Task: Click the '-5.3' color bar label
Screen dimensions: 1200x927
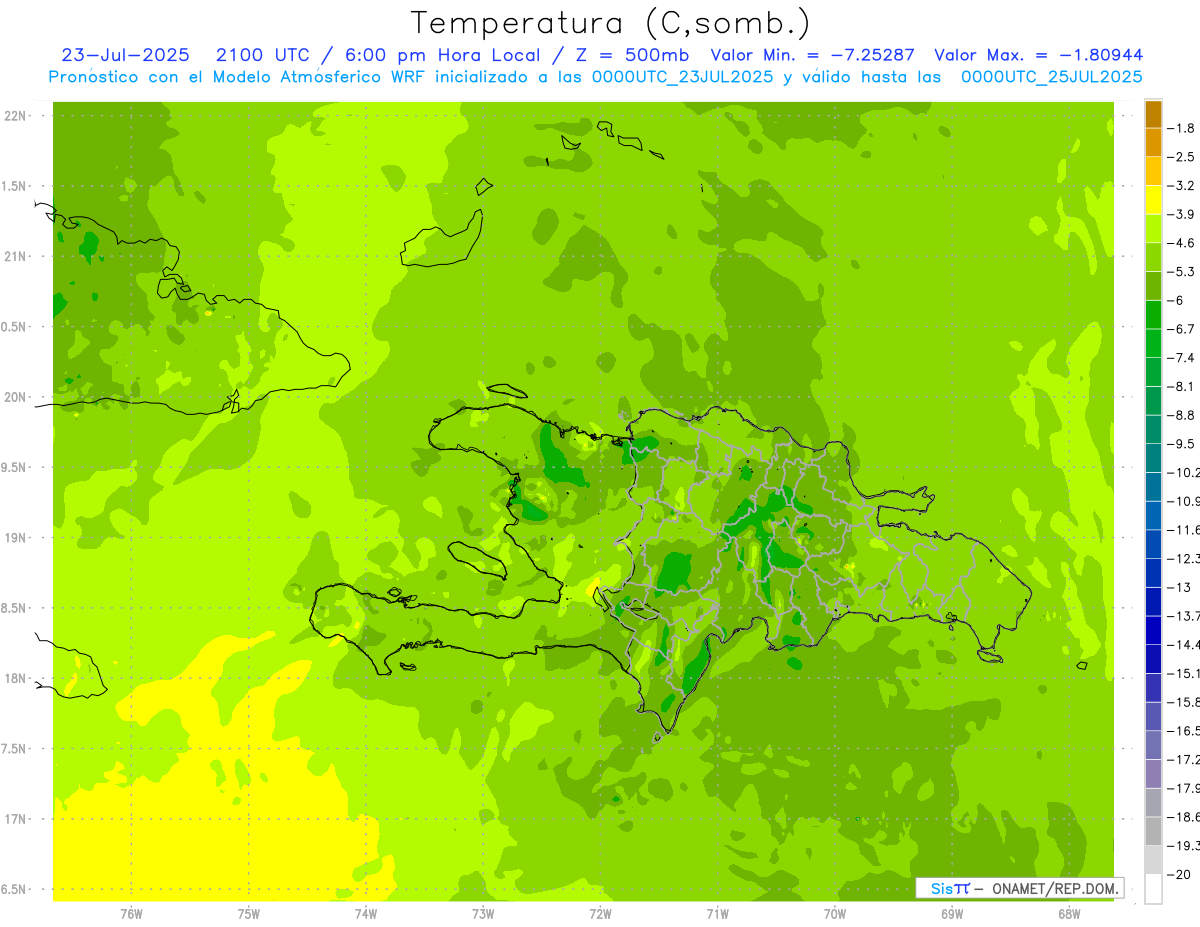Action: (x=1181, y=272)
